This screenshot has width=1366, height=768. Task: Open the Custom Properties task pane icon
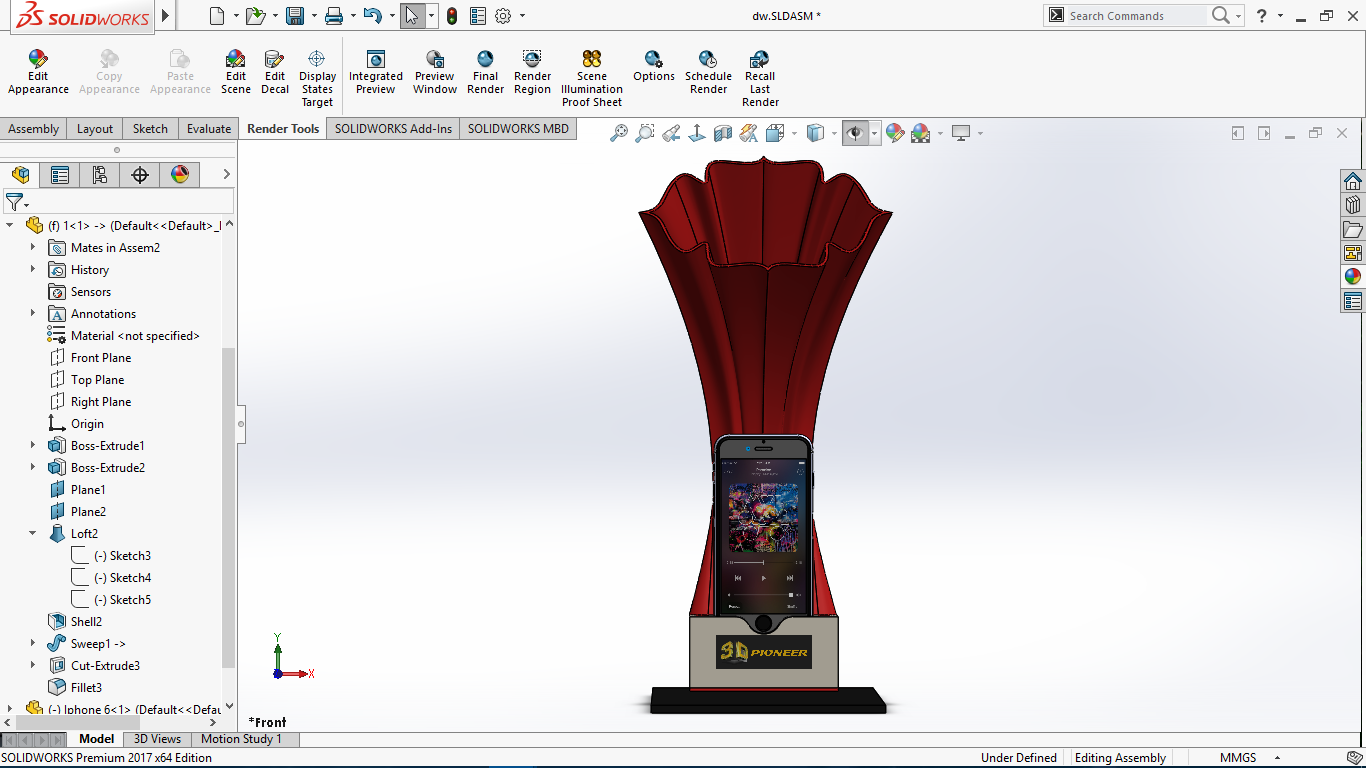coord(1353,301)
